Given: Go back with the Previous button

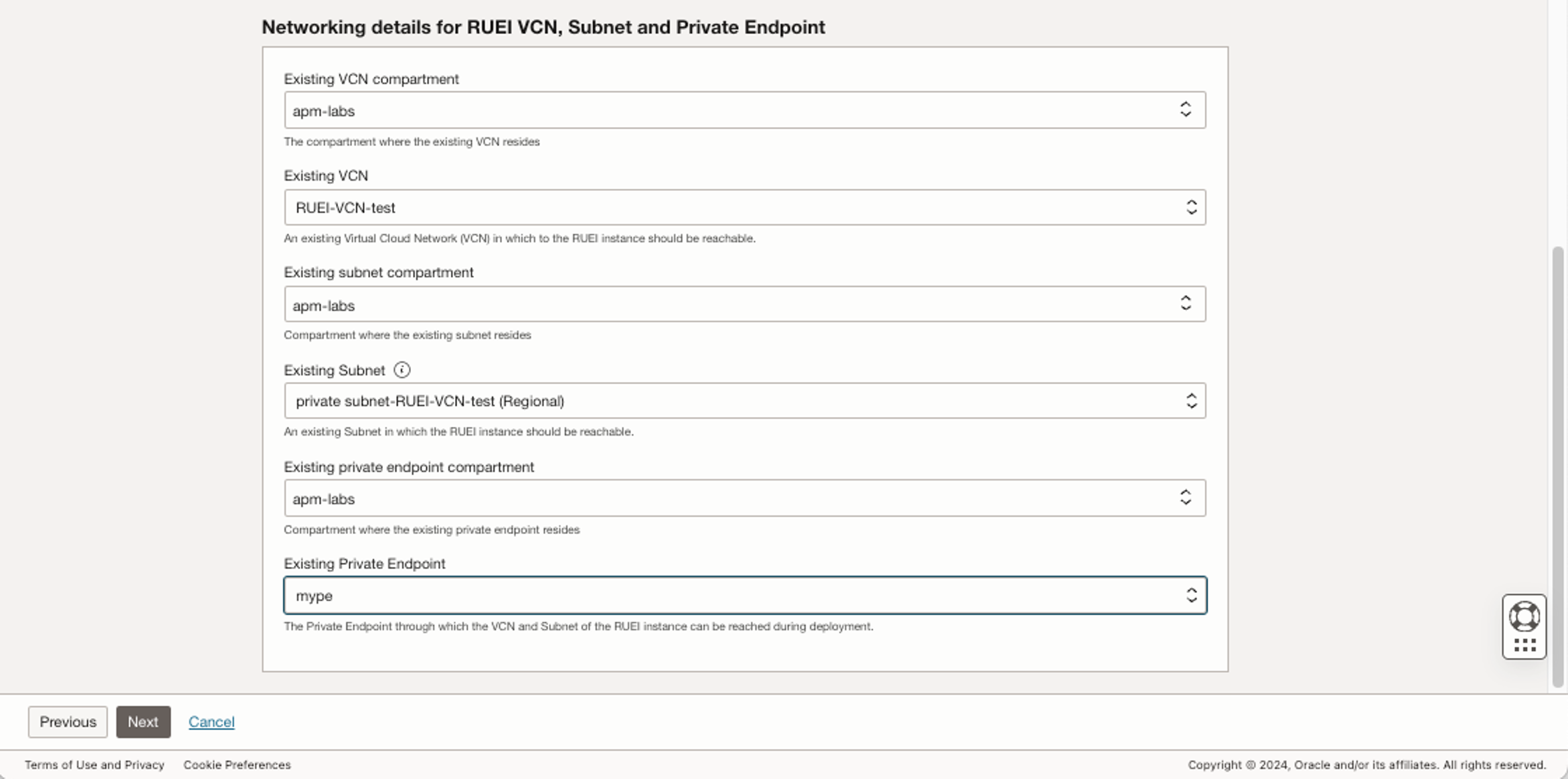Looking at the screenshot, I should click(68, 722).
